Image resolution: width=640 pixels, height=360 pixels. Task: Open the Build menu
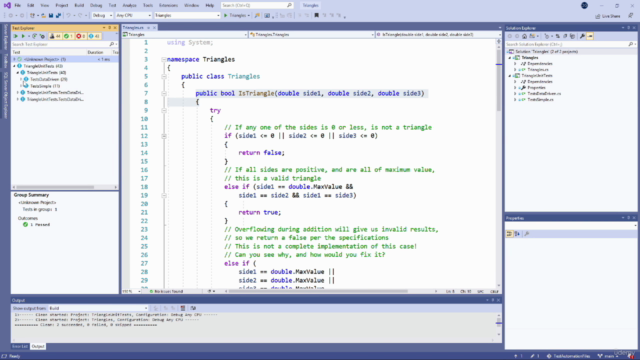point(79,5)
